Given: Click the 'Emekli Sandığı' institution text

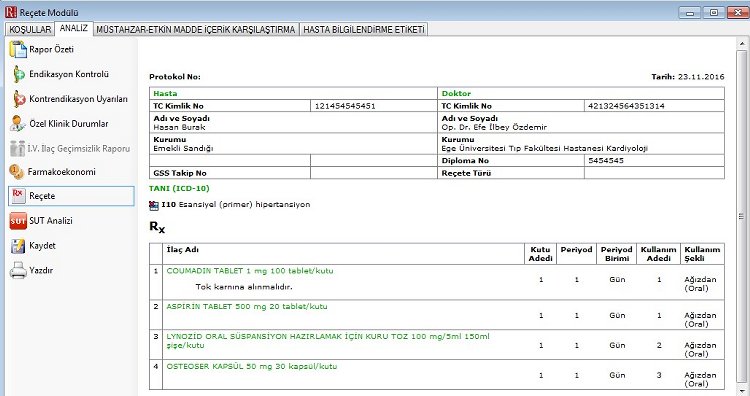Looking at the screenshot, I should (183, 148).
